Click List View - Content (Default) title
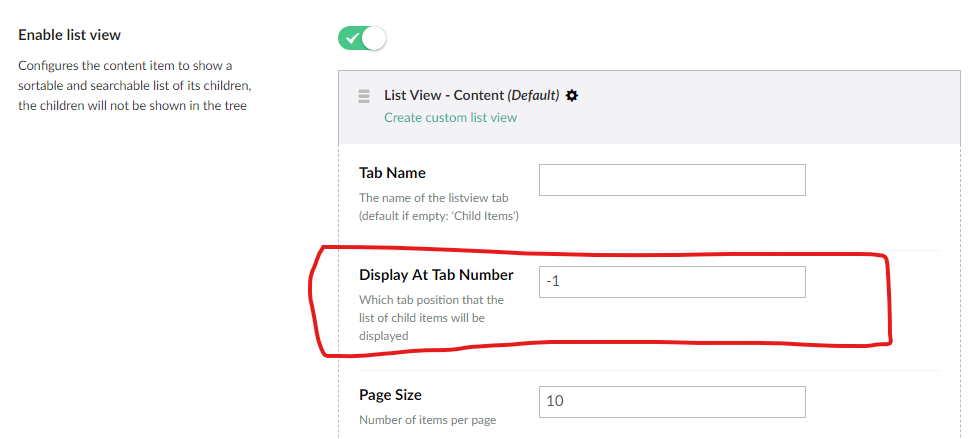977x439 pixels. tap(472, 95)
